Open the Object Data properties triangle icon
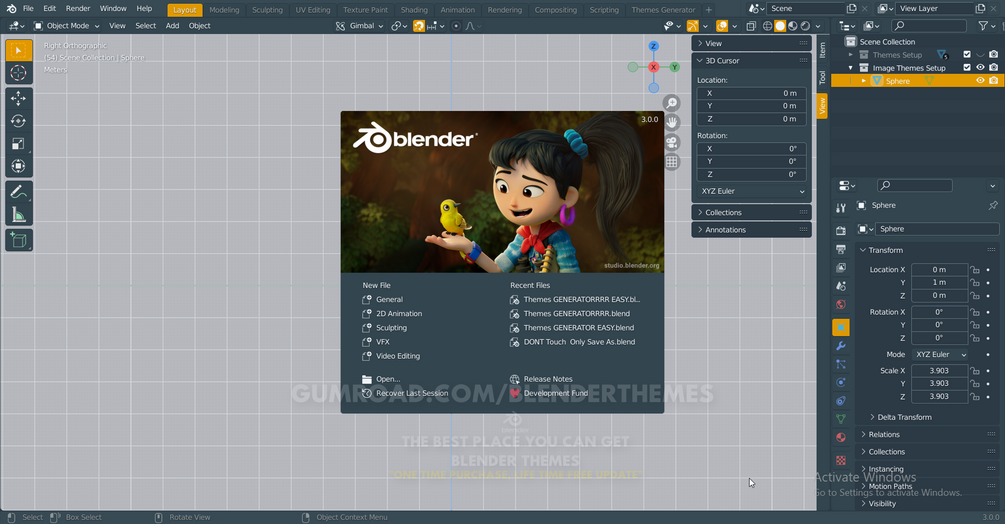Image resolution: width=1005 pixels, height=524 pixels. [841, 419]
